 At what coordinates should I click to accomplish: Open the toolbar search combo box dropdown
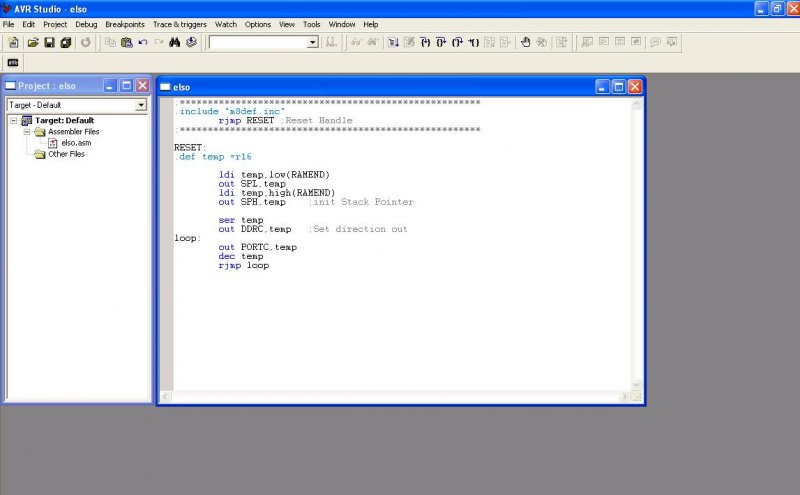[x=313, y=42]
